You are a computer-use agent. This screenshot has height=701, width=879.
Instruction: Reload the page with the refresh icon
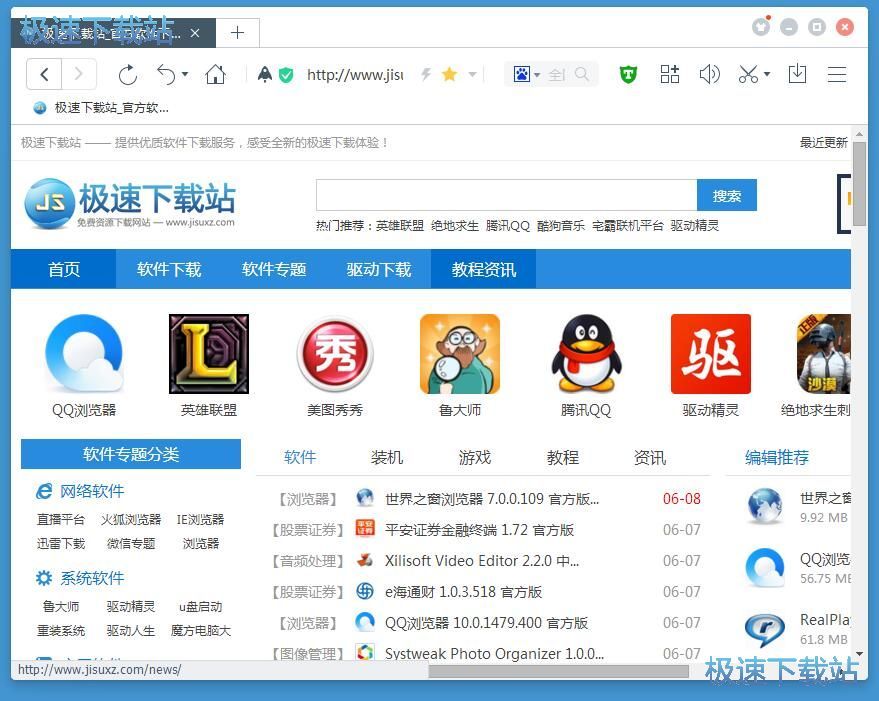[x=128, y=75]
